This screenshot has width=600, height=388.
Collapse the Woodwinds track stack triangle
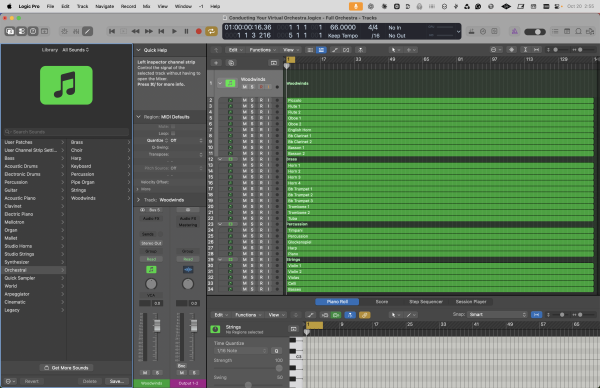click(x=220, y=83)
